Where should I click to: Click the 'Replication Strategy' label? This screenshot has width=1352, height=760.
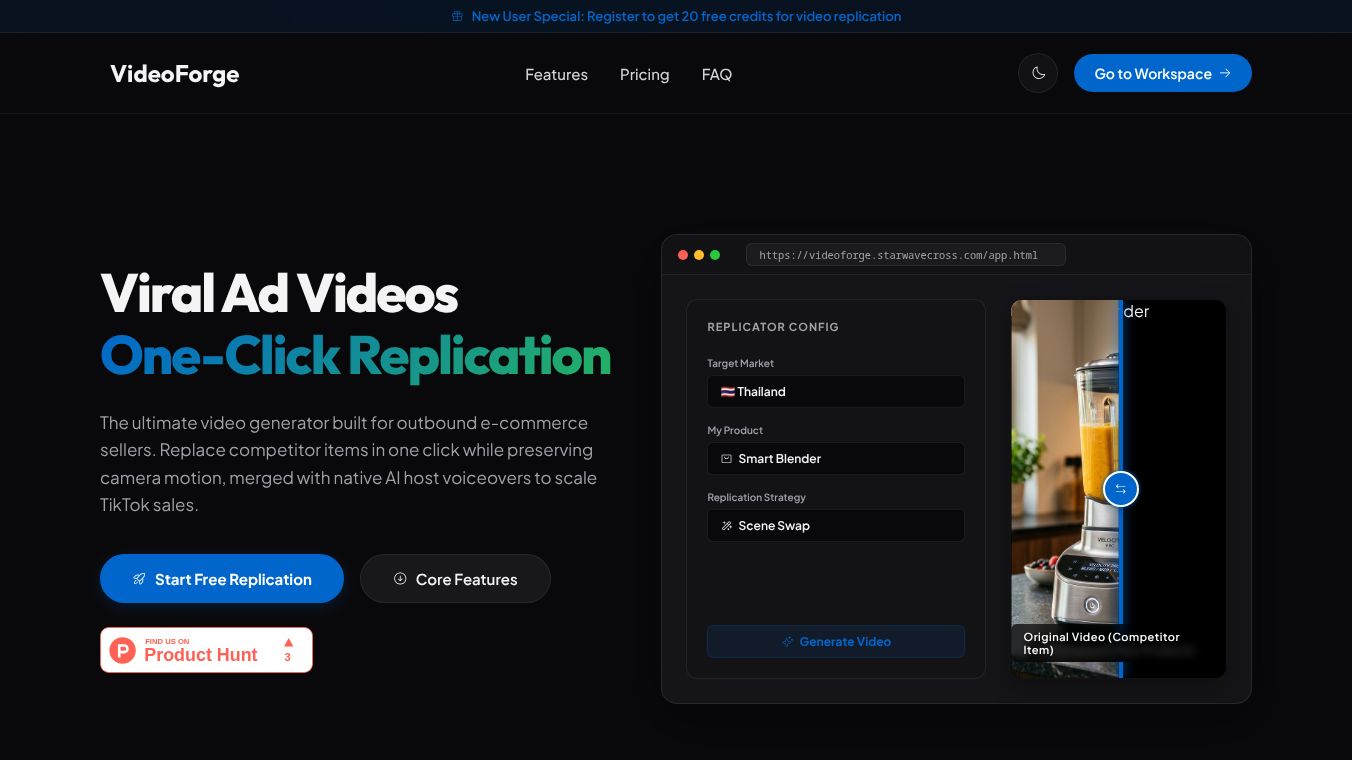[x=757, y=497]
